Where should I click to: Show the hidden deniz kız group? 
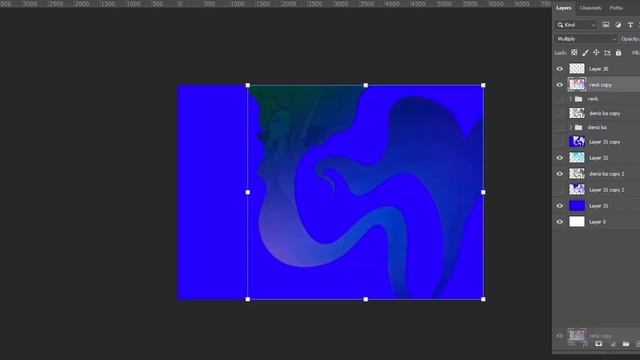coord(560,127)
